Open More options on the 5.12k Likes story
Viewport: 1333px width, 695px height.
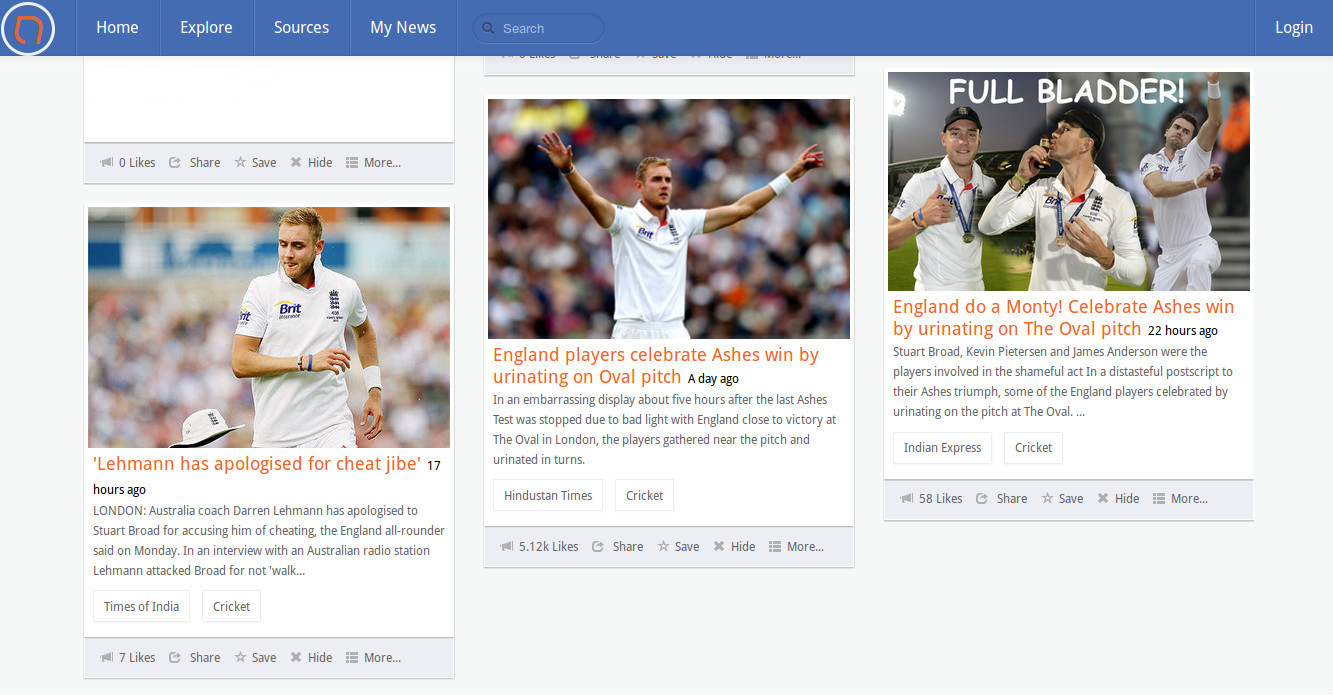click(x=796, y=547)
